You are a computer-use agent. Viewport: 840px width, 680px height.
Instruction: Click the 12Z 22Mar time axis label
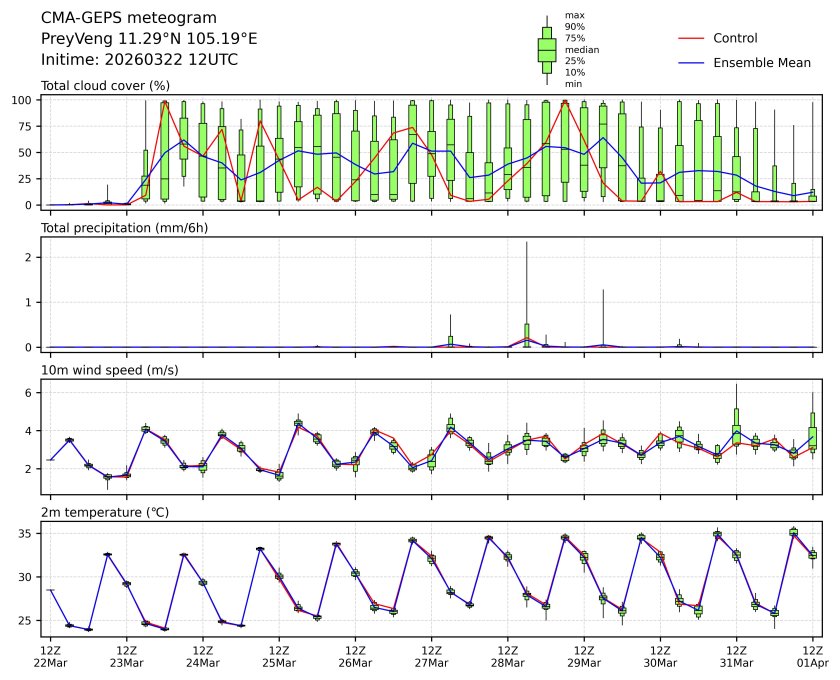point(50,655)
